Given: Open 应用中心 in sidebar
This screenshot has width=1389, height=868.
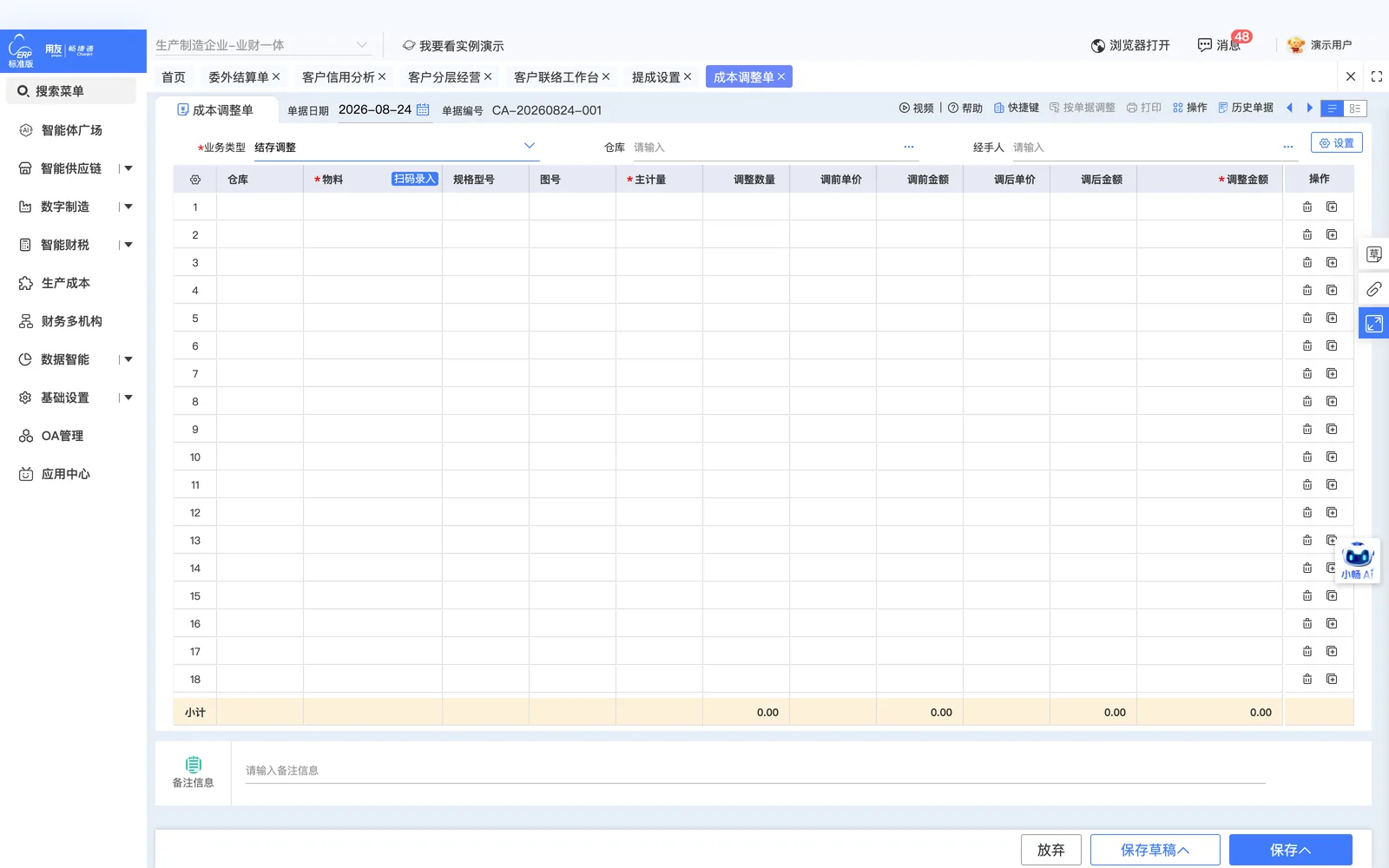Looking at the screenshot, I should [x=66, y=474].
